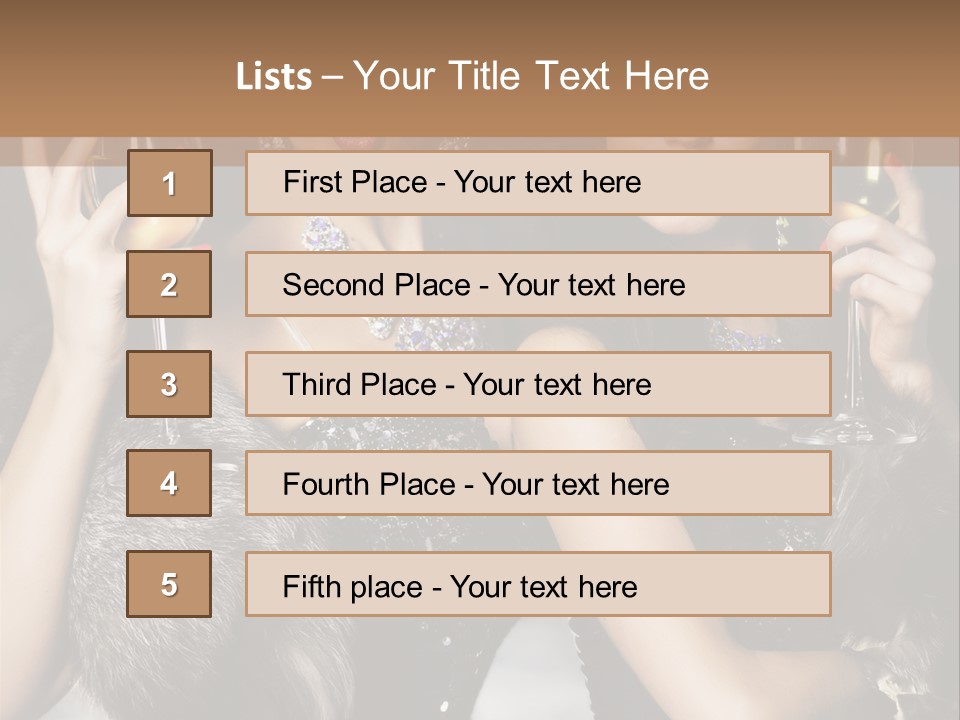The height and width of the screenshot is (720, 960).
Task: Select the Fourth Place text box
Action: click(538, 484)
